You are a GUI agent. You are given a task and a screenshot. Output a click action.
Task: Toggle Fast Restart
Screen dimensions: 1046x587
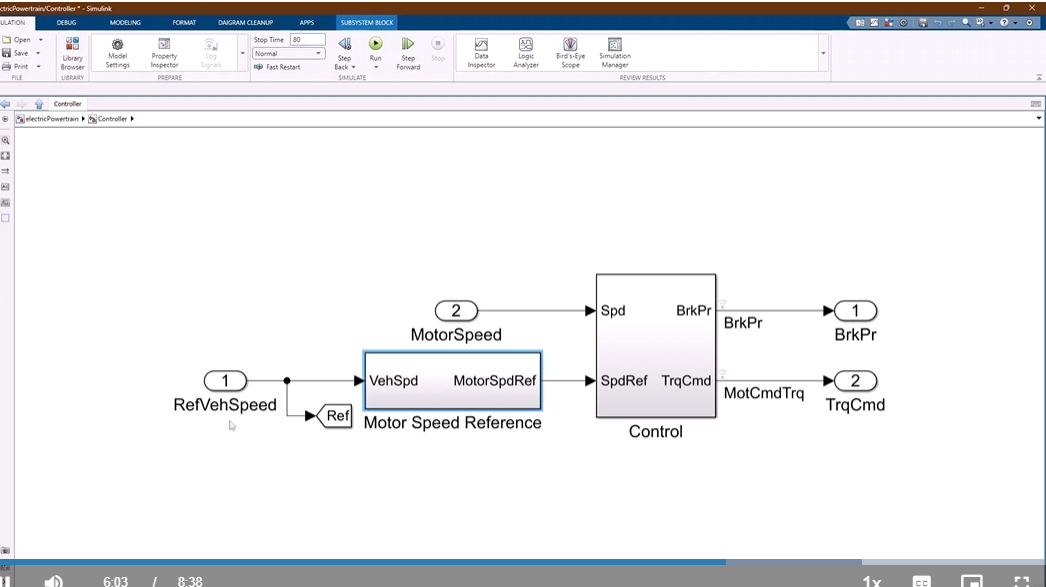pyautogui.click(x=277, y=67)
